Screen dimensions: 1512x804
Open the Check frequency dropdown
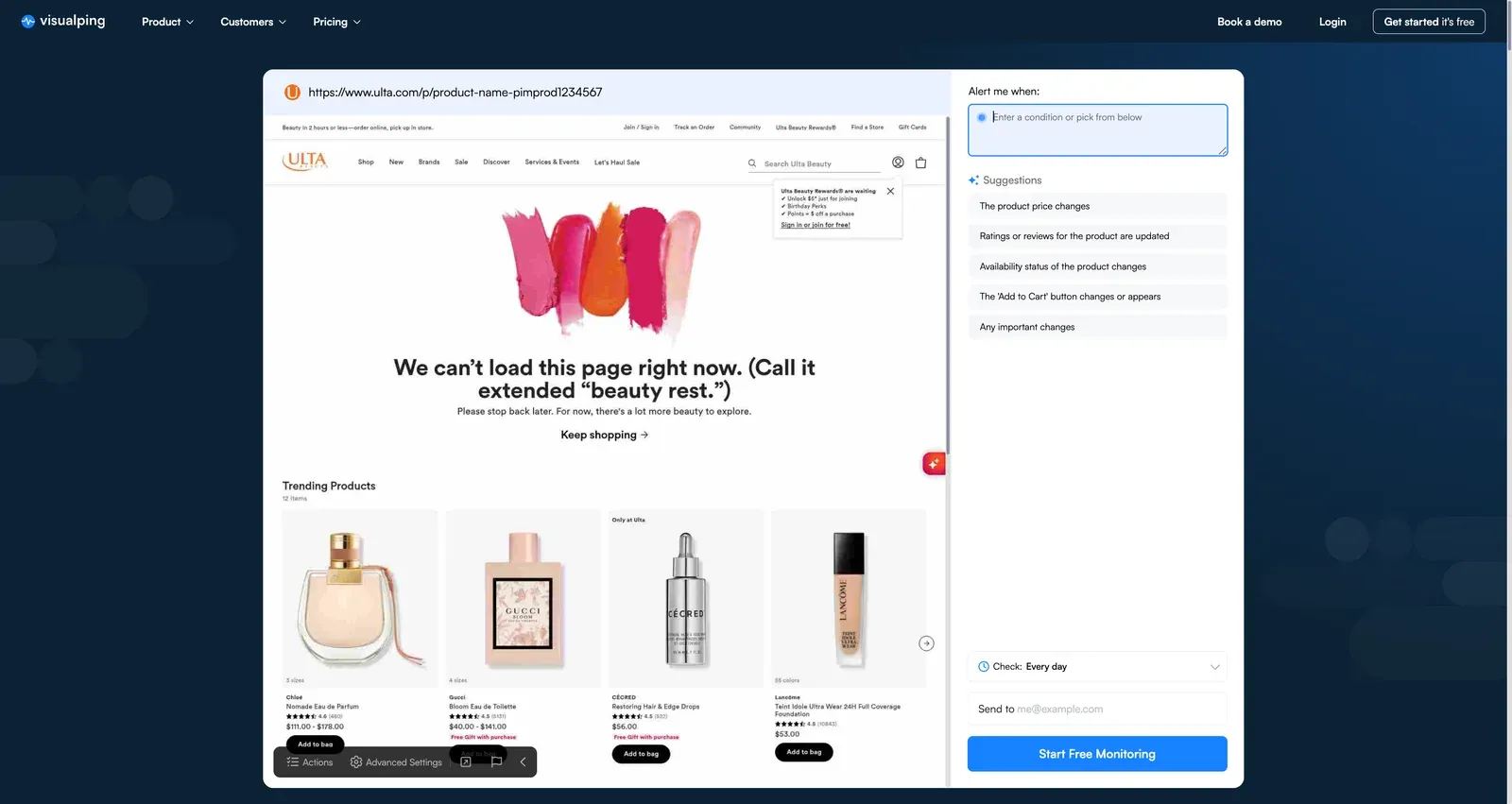point(1097,667)
